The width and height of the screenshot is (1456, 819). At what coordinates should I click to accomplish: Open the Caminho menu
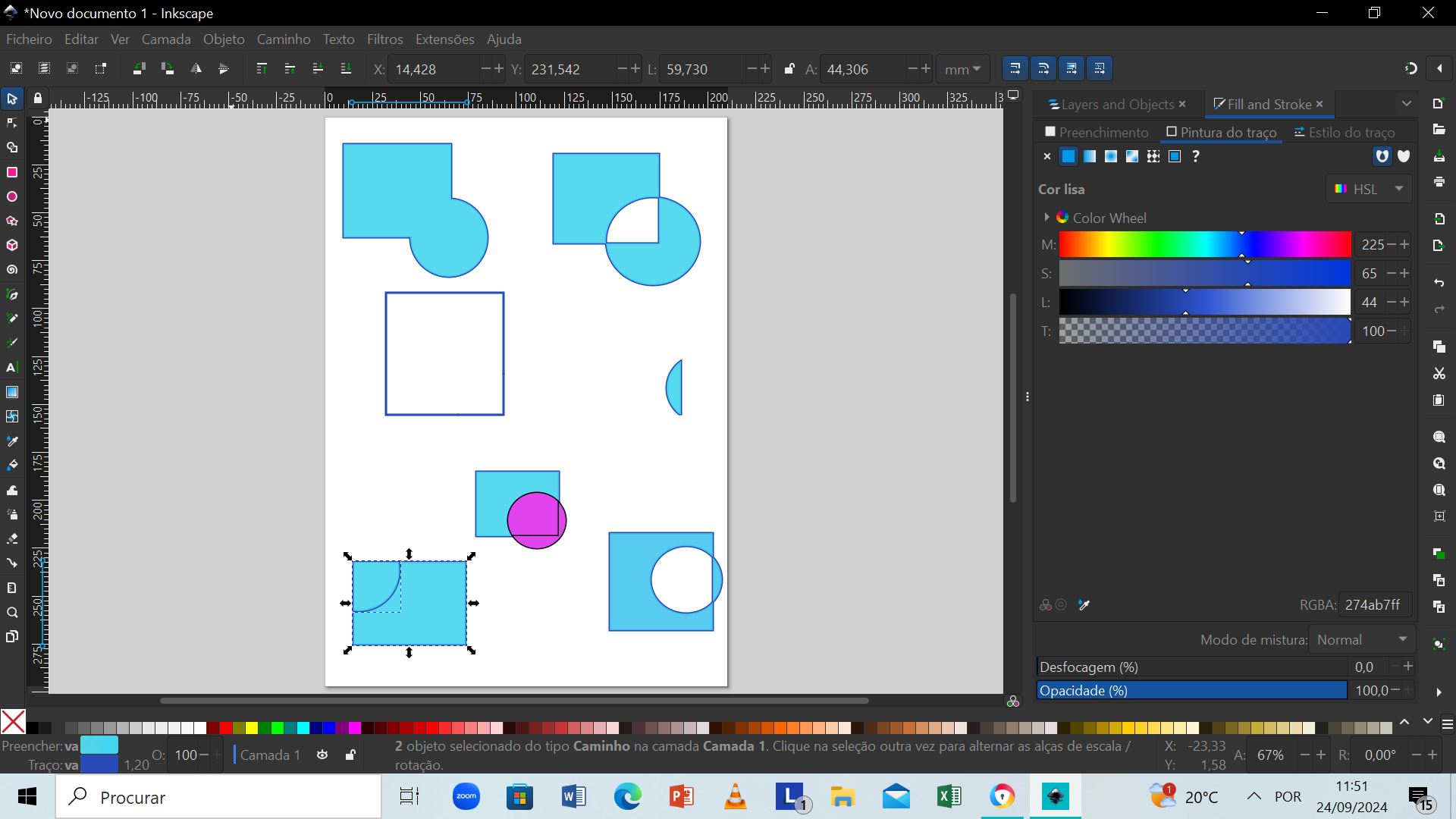pyautogui.click(x=283, y=39)
